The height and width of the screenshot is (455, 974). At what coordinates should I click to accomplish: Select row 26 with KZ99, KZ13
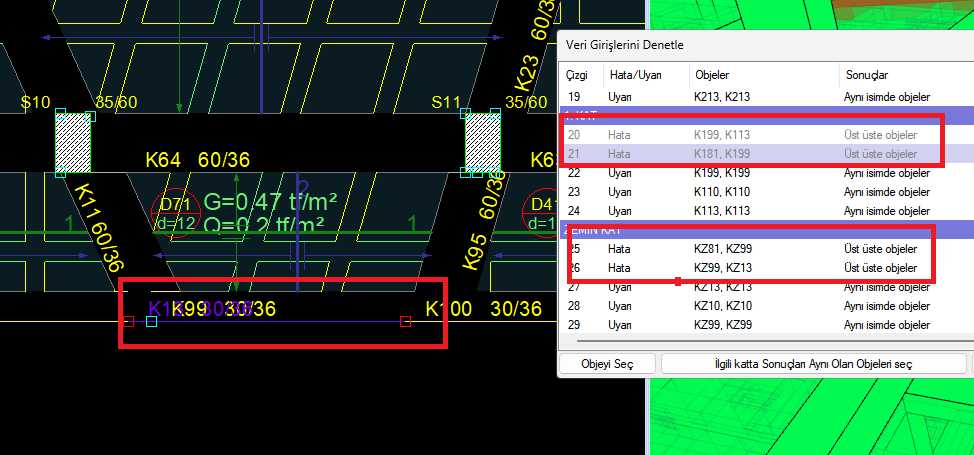[750, 267]
